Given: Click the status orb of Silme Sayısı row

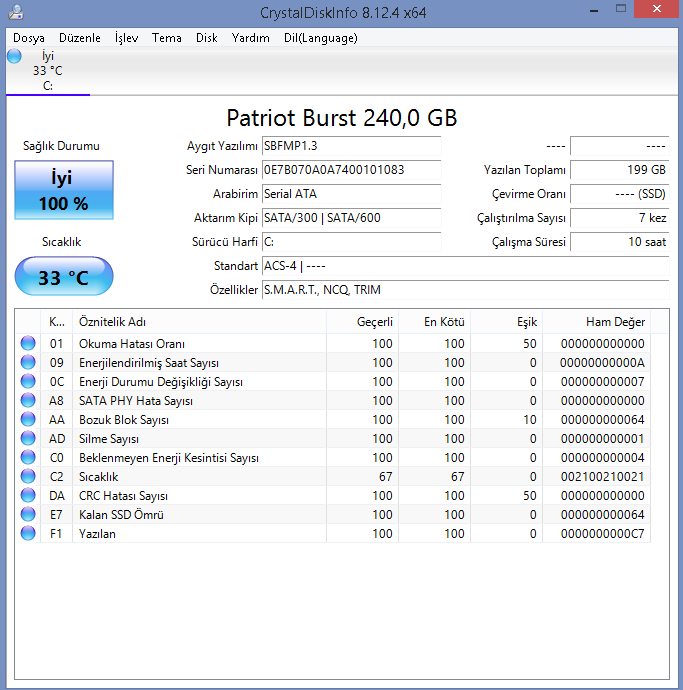Looking at the screenshot, I should click(x=28, y=438).
